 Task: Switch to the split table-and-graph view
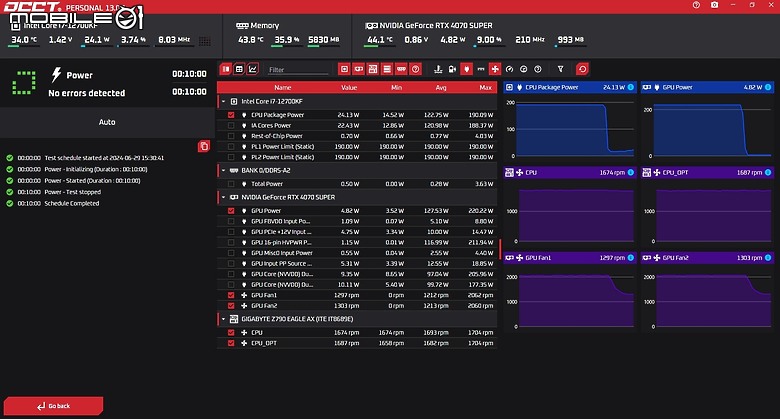point(226,69)
